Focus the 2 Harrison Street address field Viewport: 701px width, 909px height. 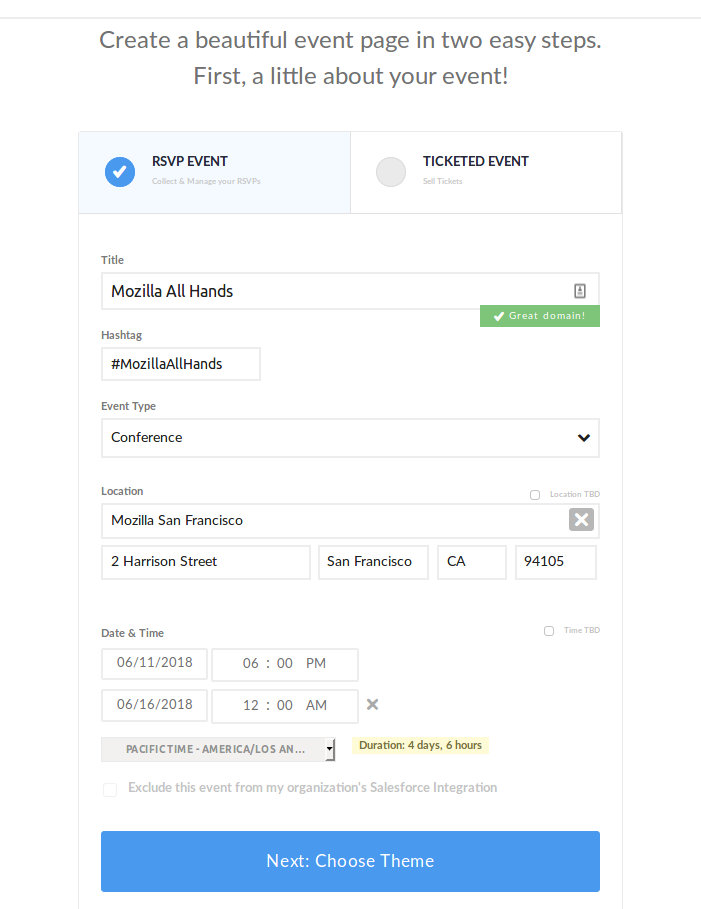point(206,562)
